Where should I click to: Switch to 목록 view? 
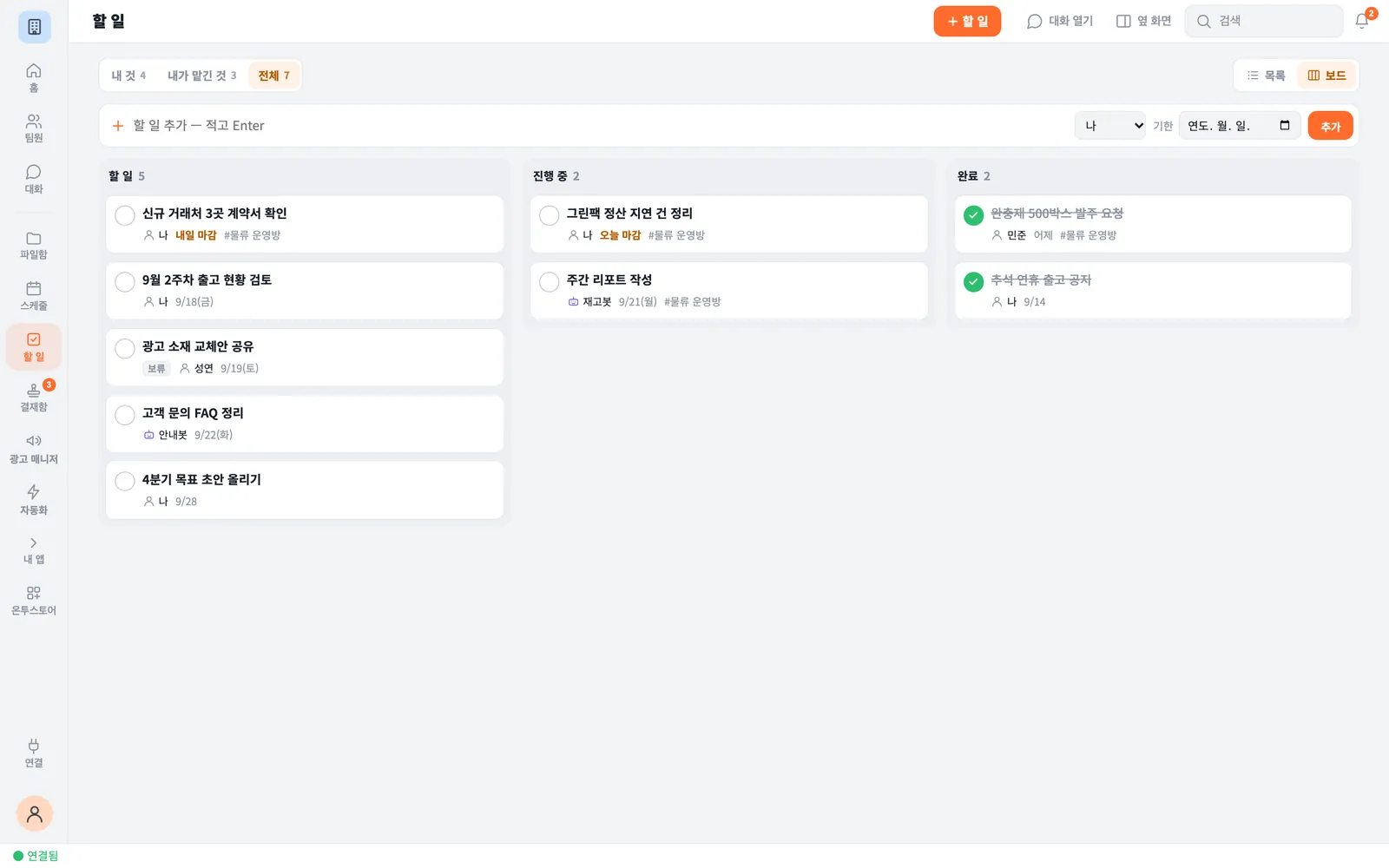(x=1266, y=76)
